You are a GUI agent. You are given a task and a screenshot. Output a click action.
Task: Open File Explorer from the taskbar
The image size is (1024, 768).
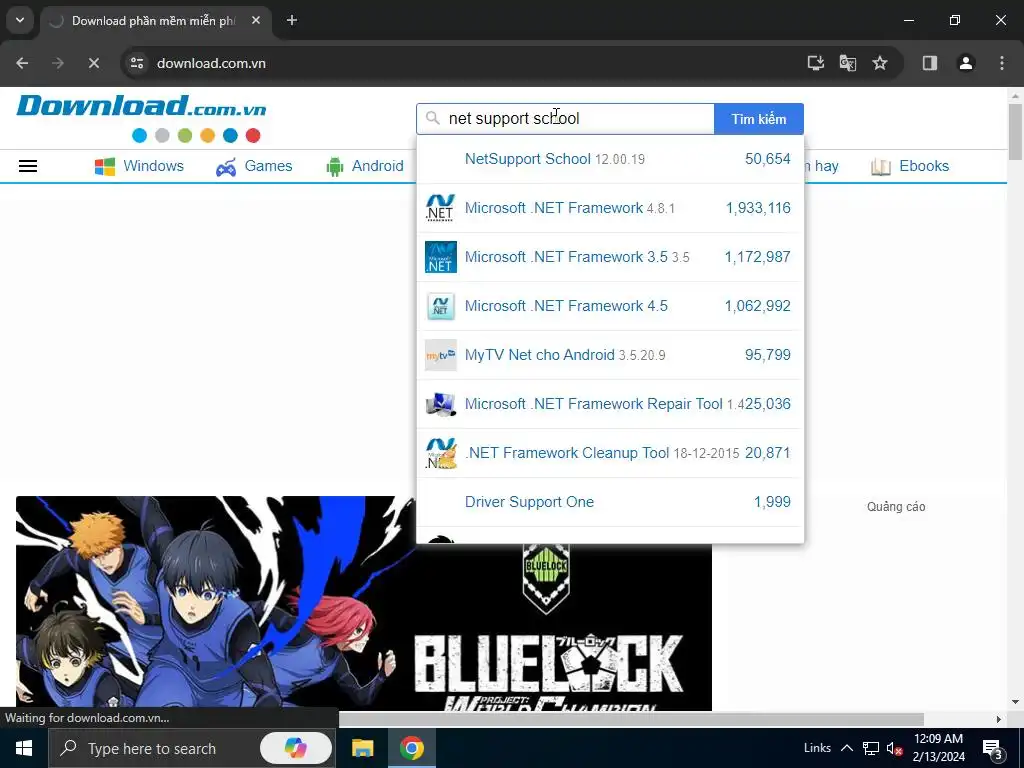(362, 748)
